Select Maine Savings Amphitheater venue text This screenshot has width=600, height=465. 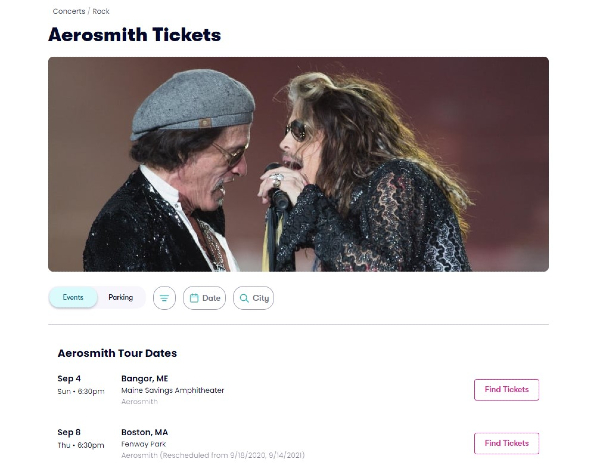pyautogui.click(x=172, y=390)
